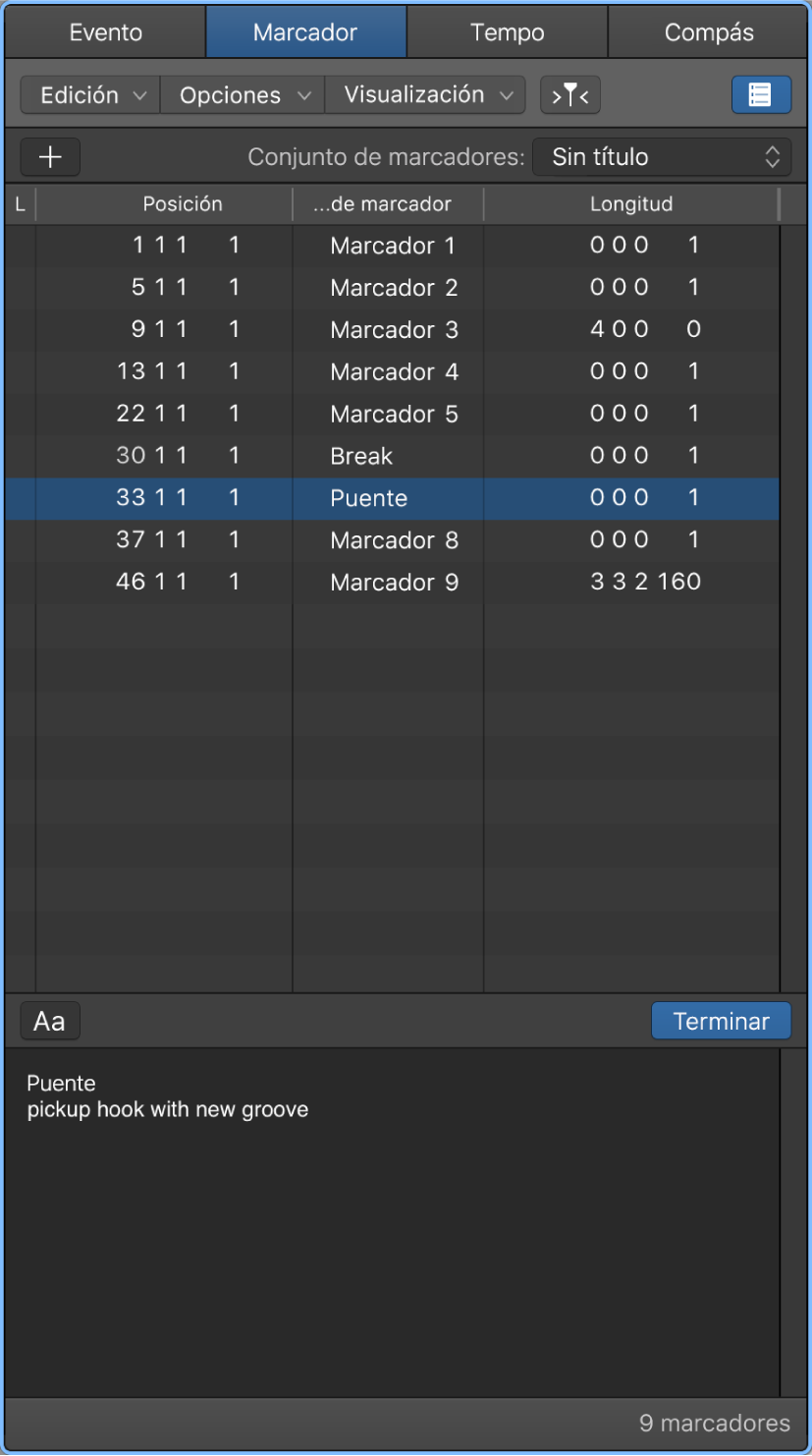The image size is (812, 1456).
Task: Click the Longitud column header
Action: coord(631,204)
